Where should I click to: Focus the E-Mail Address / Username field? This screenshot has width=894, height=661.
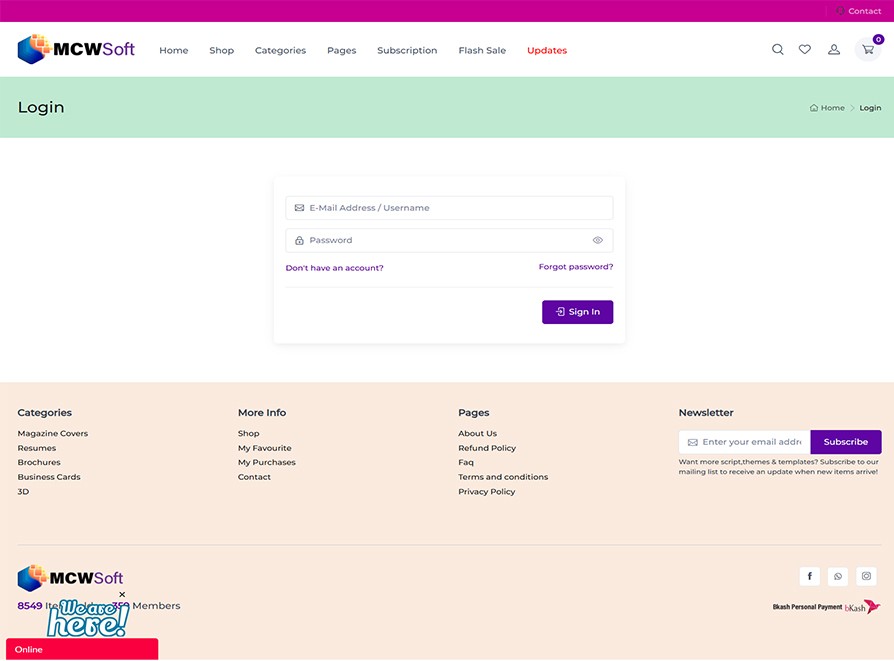(450, 208)
